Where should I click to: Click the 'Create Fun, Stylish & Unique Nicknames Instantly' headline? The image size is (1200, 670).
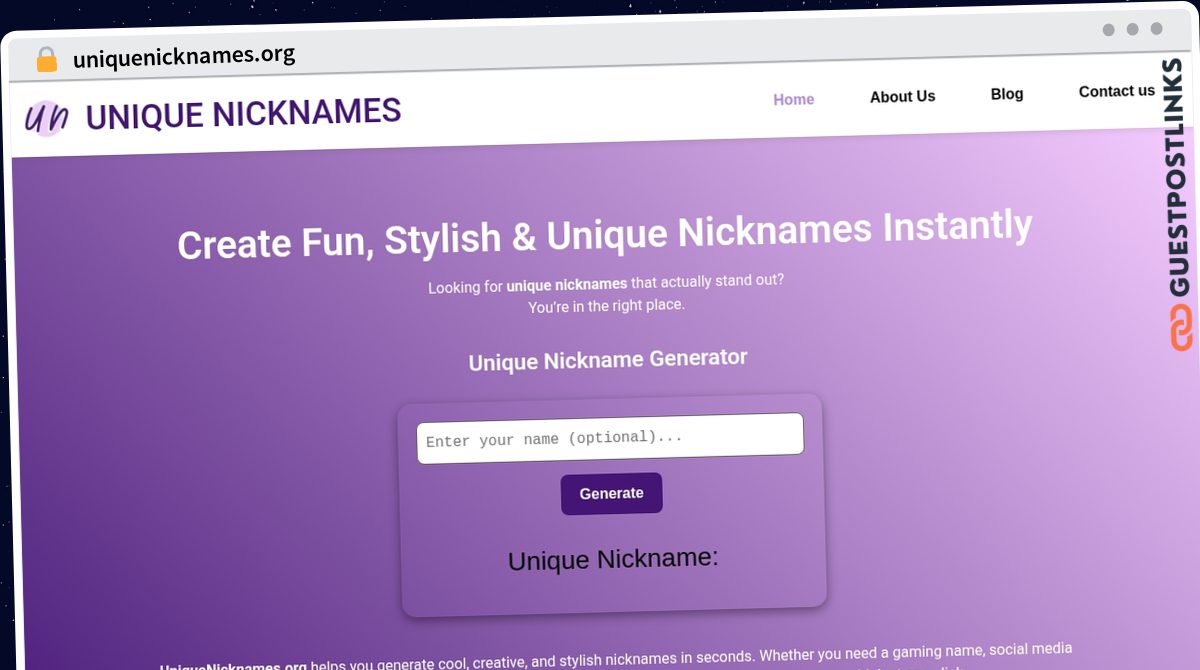point(605,235)
